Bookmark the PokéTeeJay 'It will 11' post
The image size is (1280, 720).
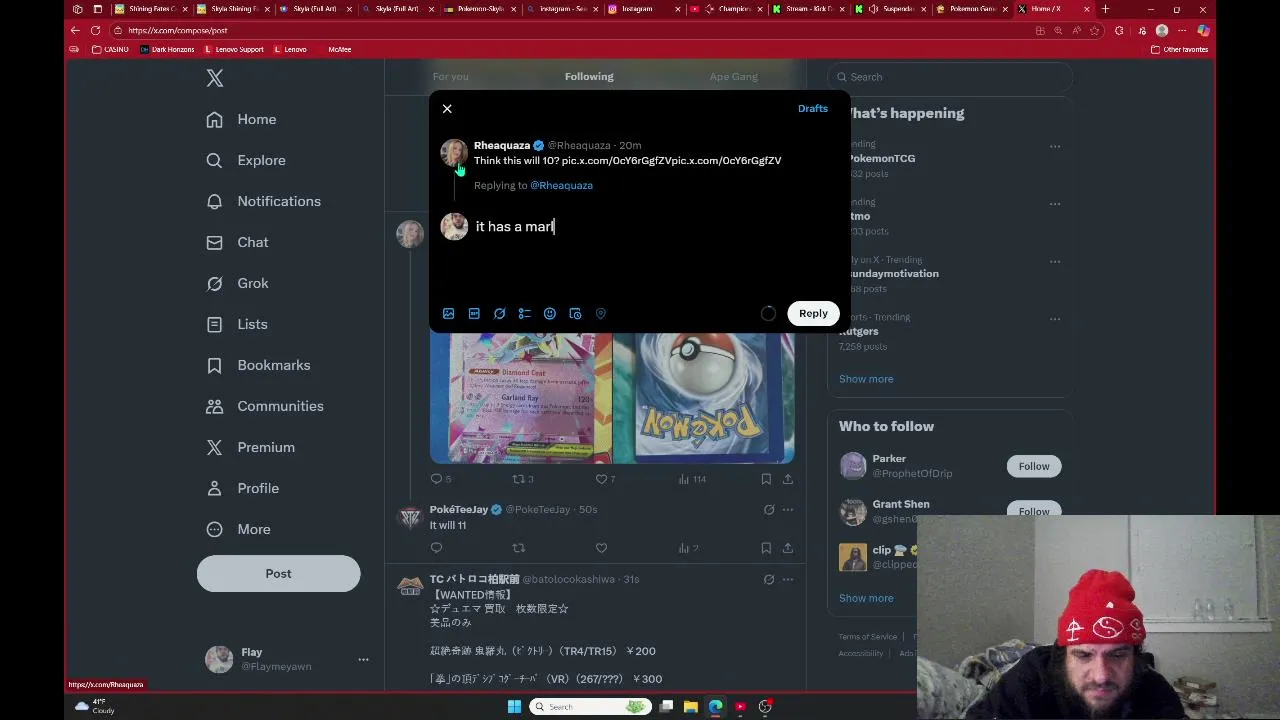click(x=766, y=548)
